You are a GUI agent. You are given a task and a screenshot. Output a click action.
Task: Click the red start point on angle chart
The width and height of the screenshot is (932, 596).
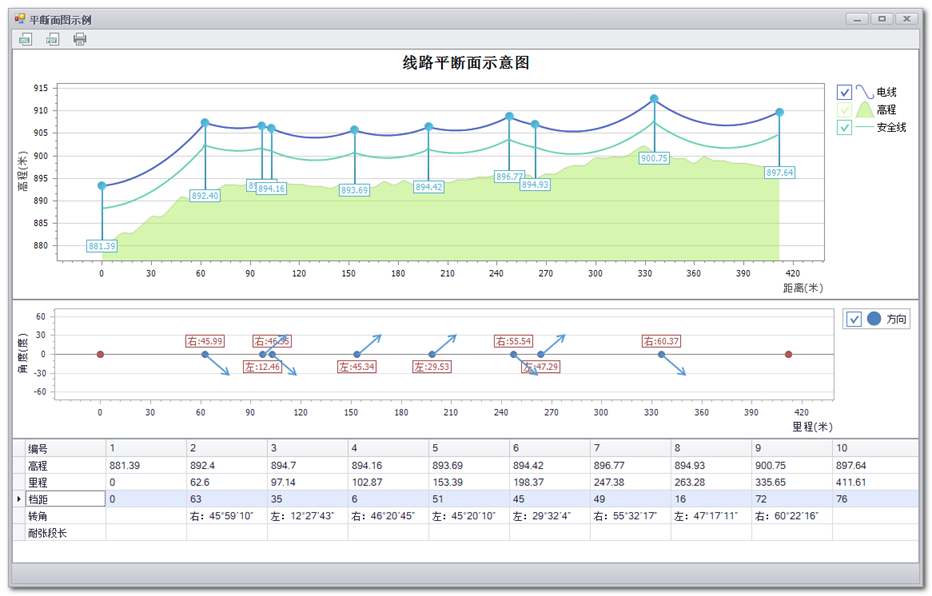coord(100,355)
